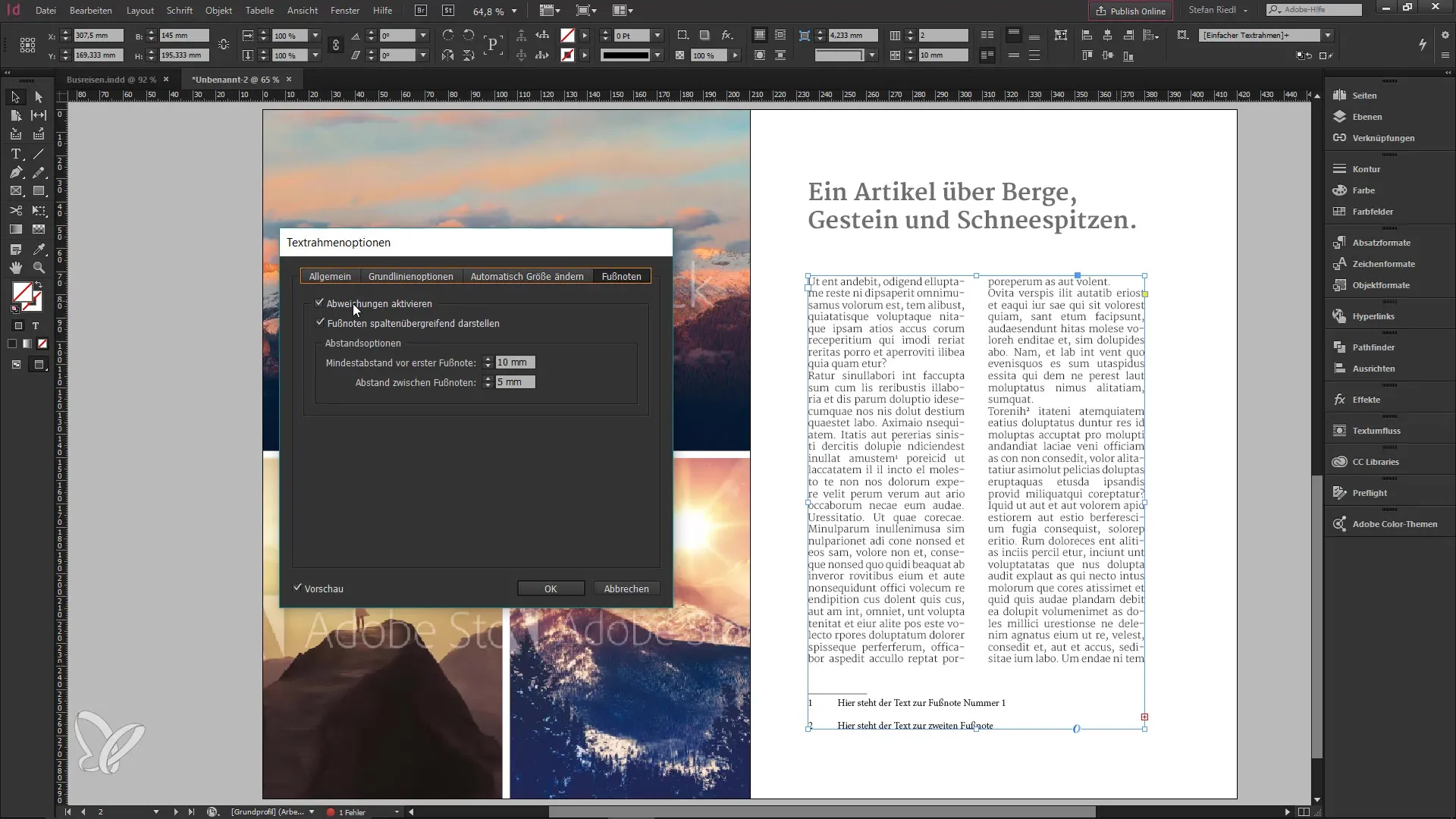1456x819 pixels.
Task: Open the Pathfinder panel
Action: click(x=1373, y=347)
